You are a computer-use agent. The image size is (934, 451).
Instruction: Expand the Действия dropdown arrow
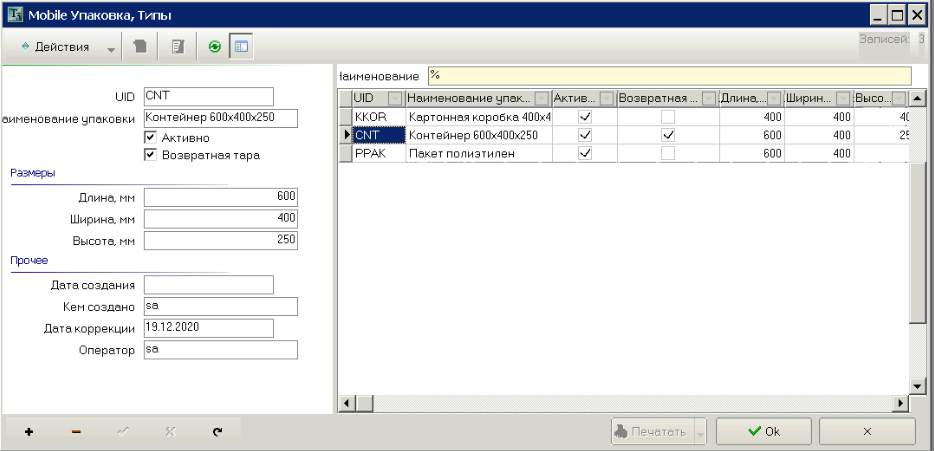click(111, 50)
